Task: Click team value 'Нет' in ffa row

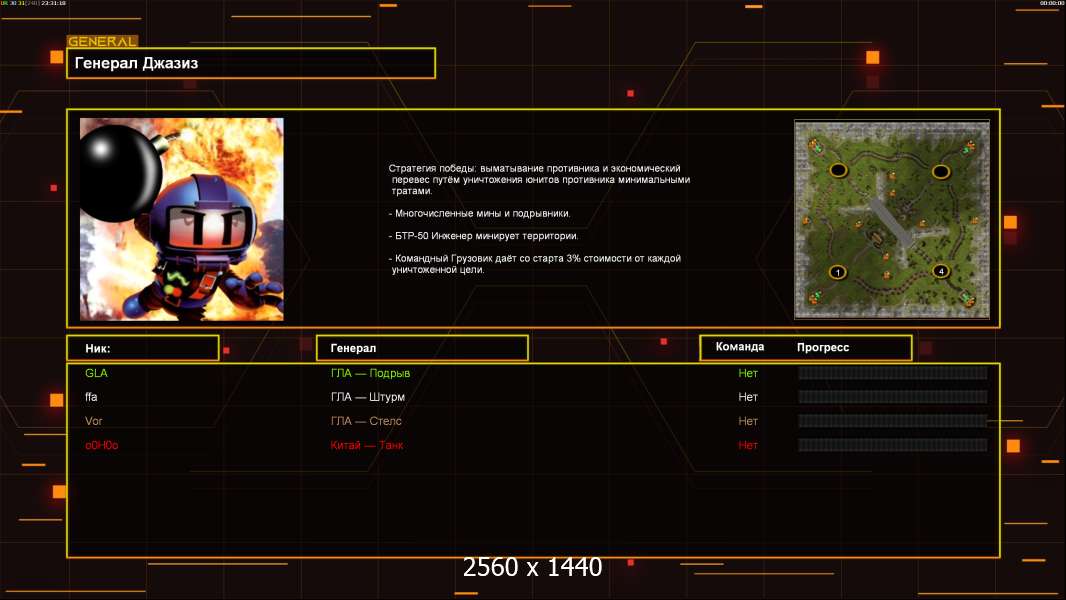Action: pyautogui.click(x=748, y=397)
